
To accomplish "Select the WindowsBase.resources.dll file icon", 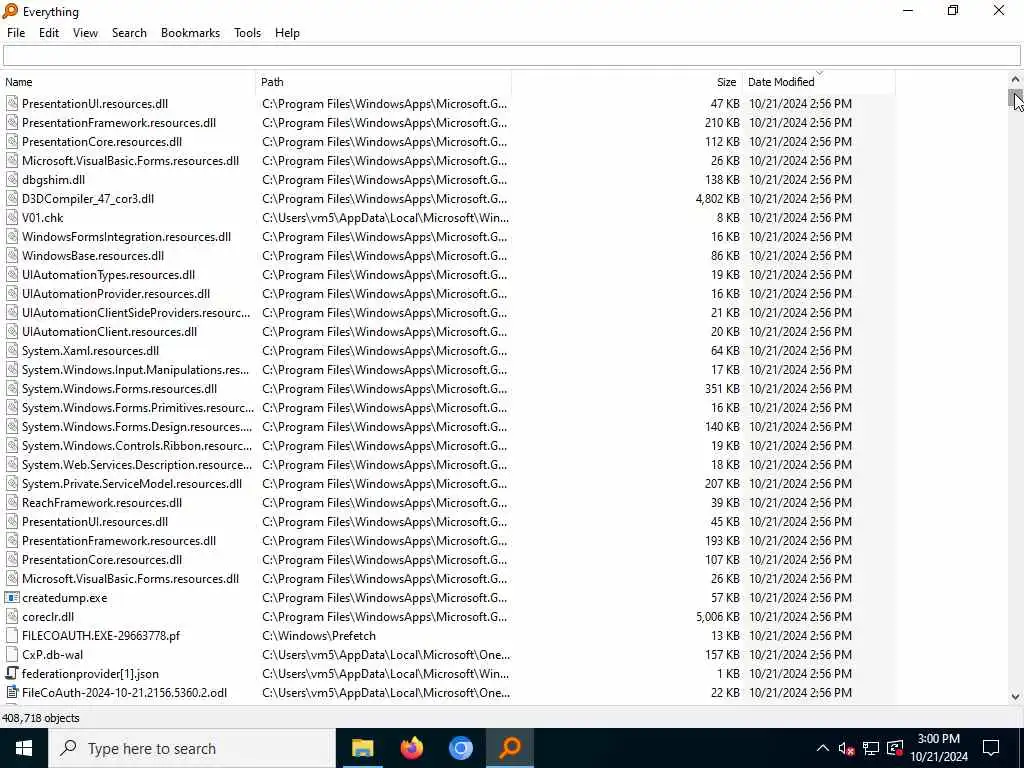I will 12,255.
